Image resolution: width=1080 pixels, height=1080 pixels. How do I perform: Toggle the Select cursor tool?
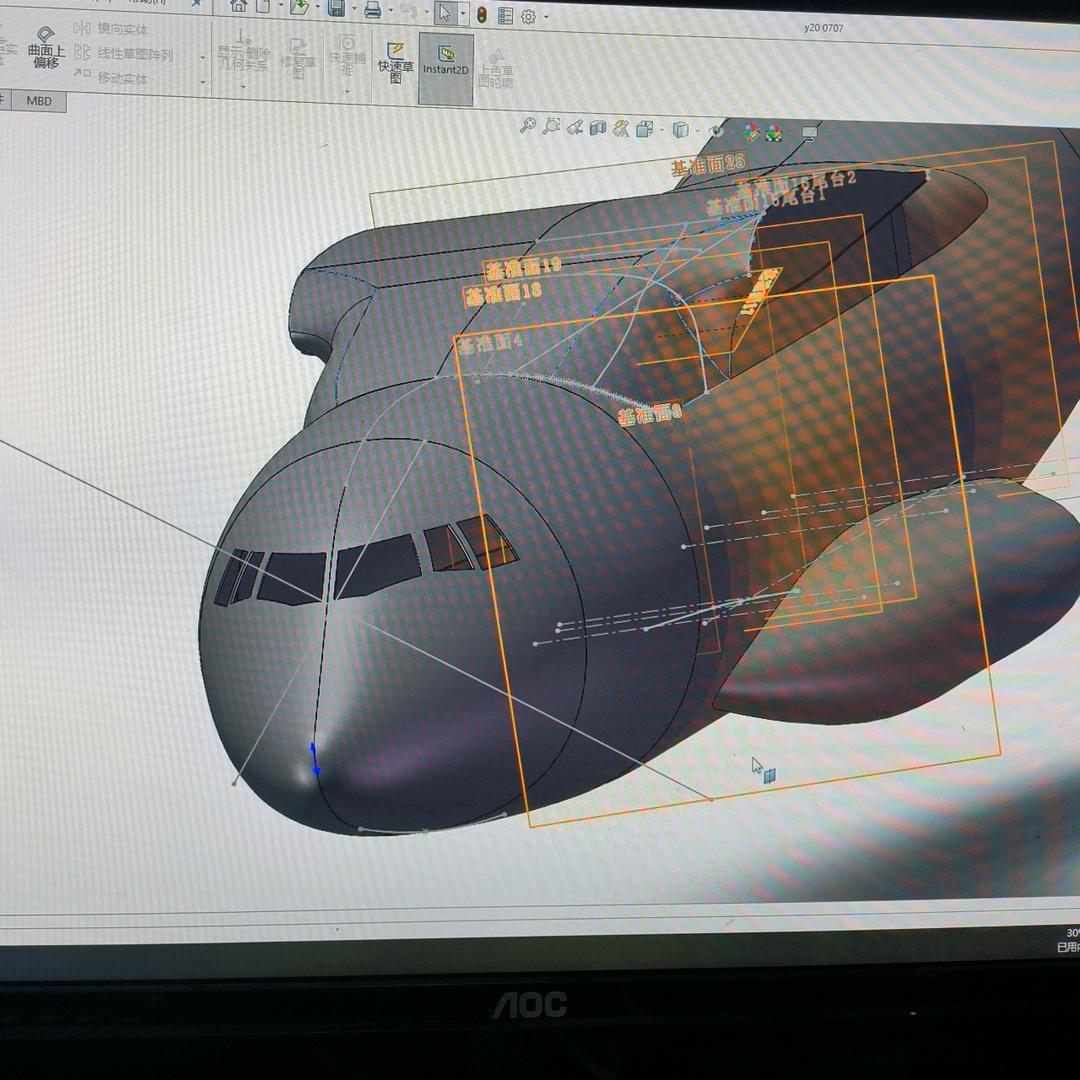pos(444,13)
